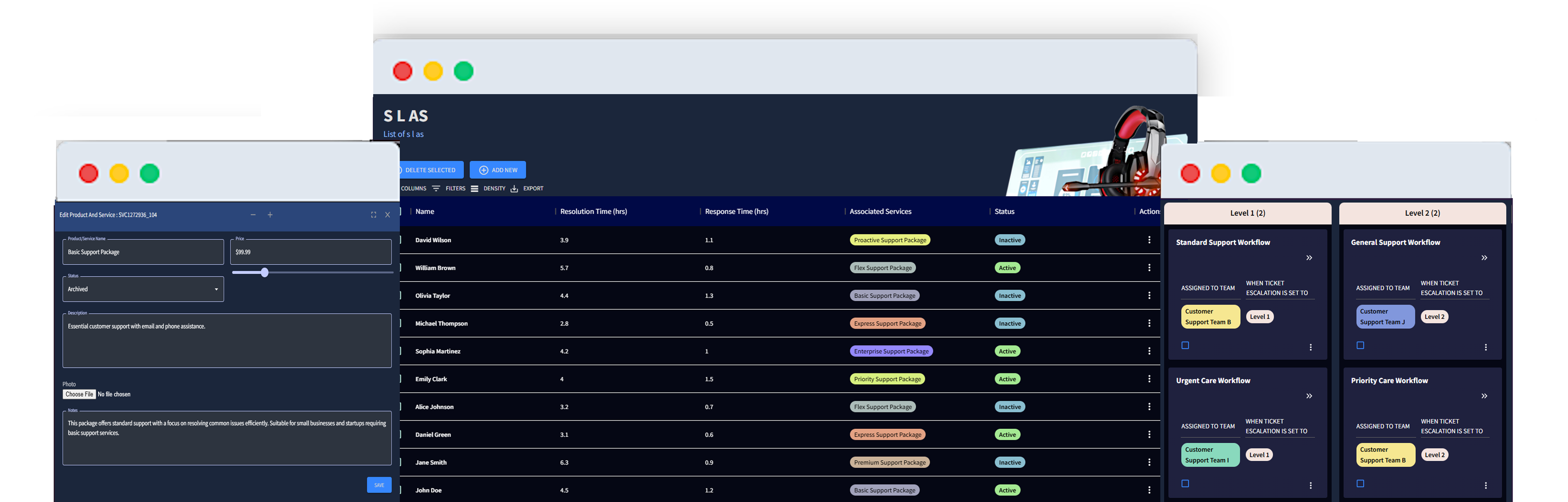Click 'Priority Support Package' tag in Emily Clark row

(x=887, y=379)
